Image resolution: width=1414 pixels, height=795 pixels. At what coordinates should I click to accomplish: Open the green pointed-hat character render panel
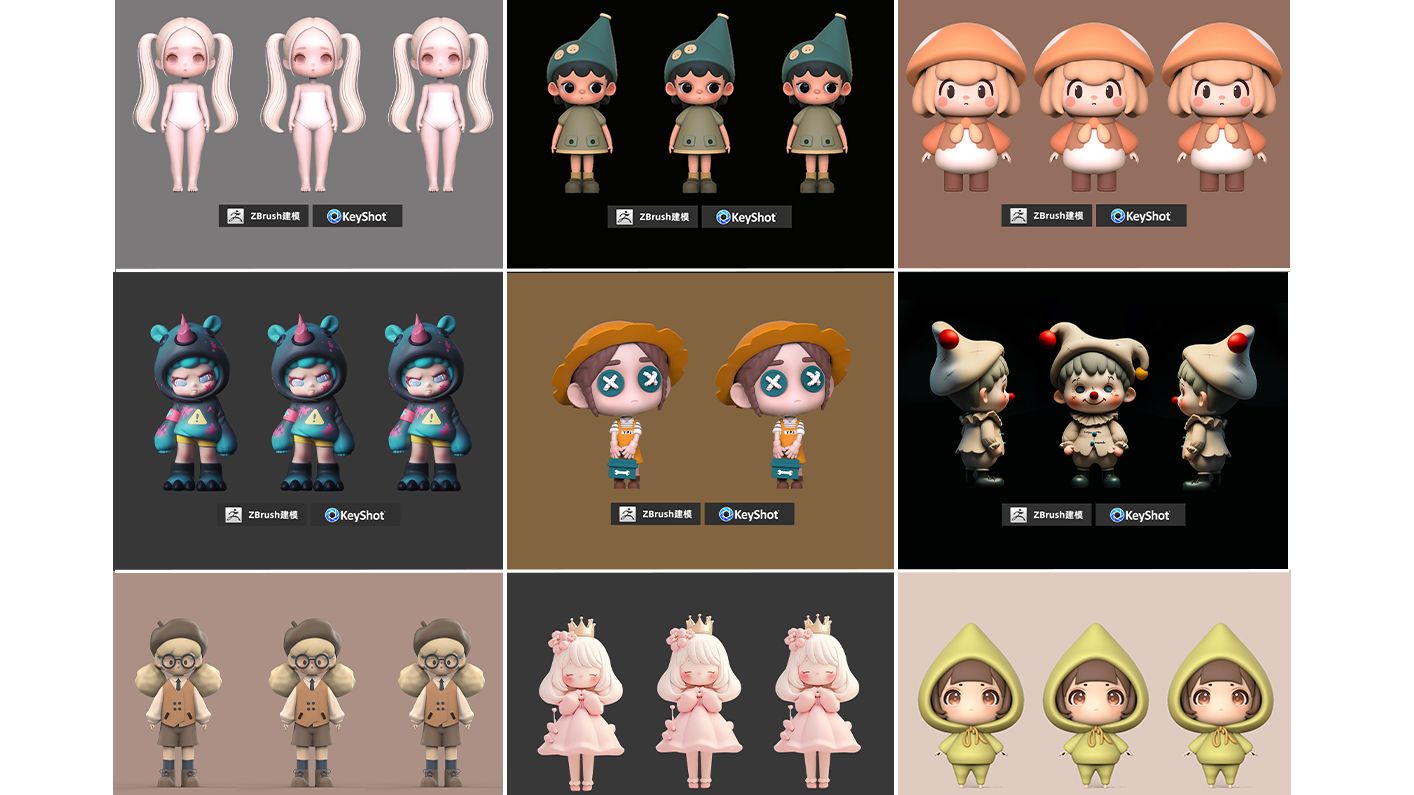(700, 134)
